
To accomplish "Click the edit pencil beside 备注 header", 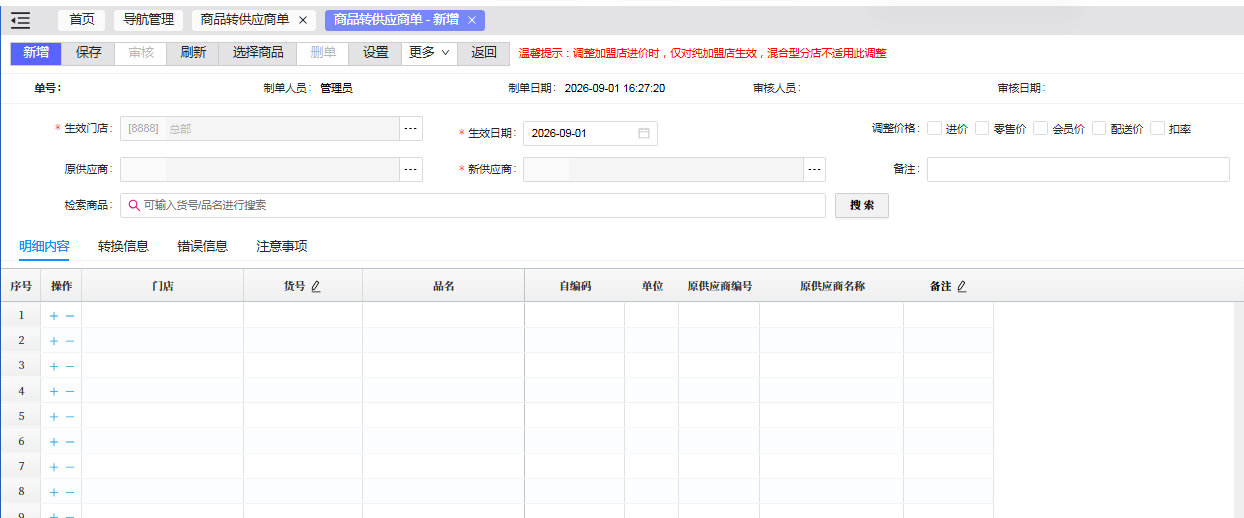I will (x=962, y=286).
